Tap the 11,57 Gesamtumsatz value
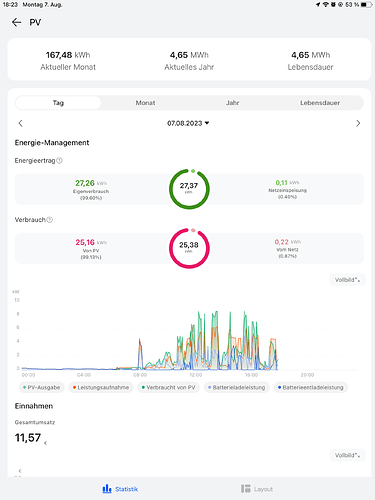Image resolution: width=375 pixels, height=500 pixels. pyautogui.click(x=28, y=437)
